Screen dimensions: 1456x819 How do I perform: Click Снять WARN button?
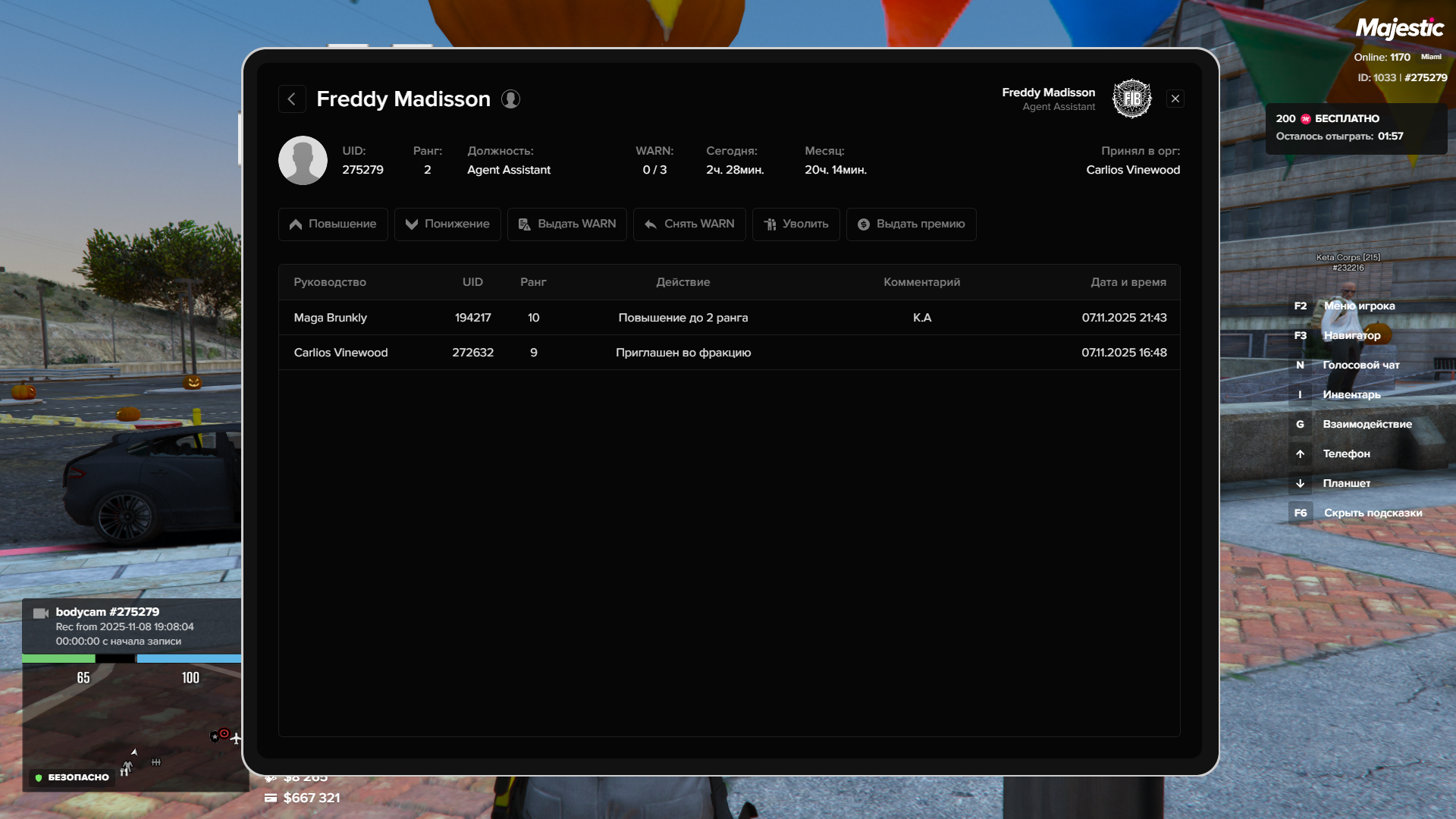[689, 224]
